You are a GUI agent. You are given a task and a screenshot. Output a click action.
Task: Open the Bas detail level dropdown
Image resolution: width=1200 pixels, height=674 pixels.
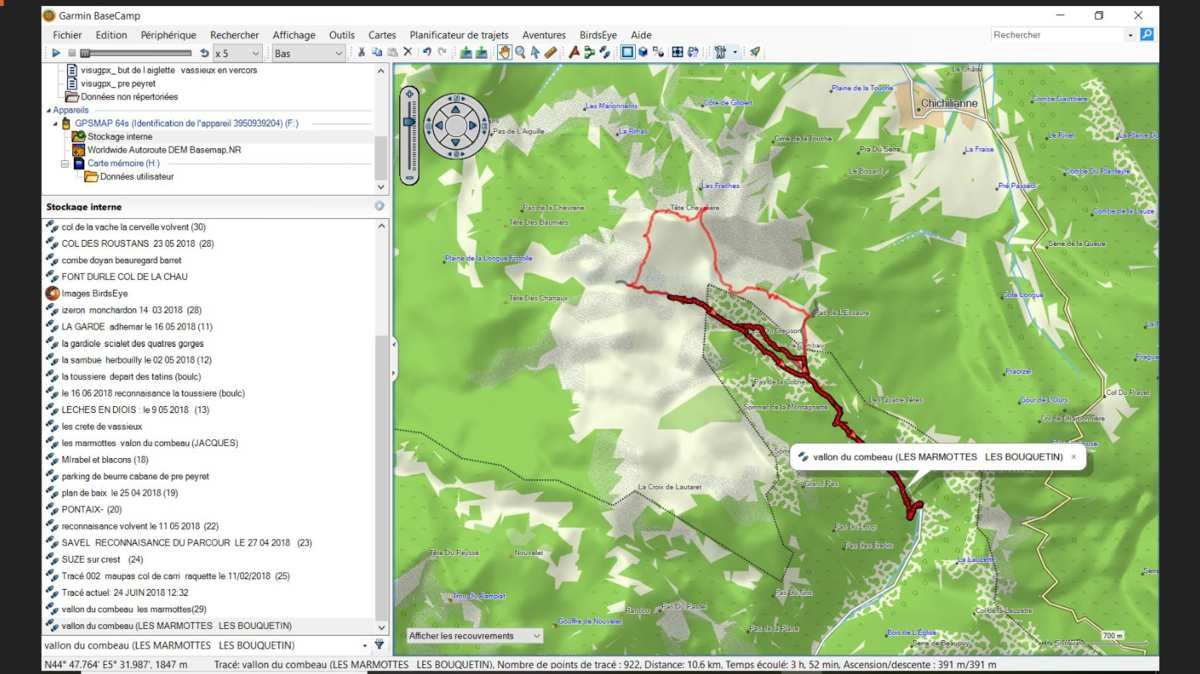tap(309, 53)
